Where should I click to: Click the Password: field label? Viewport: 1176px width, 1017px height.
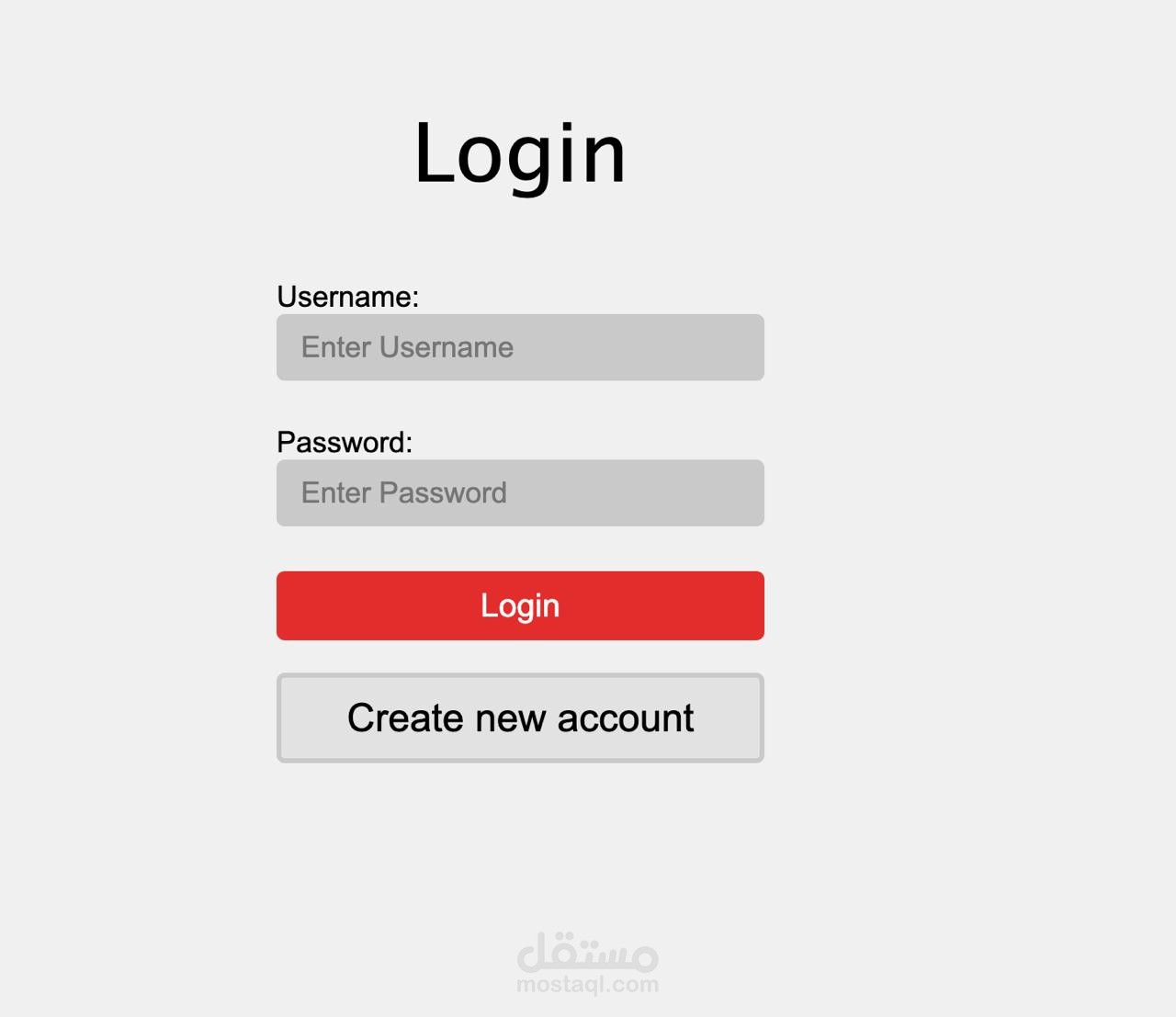coord(345,442)
